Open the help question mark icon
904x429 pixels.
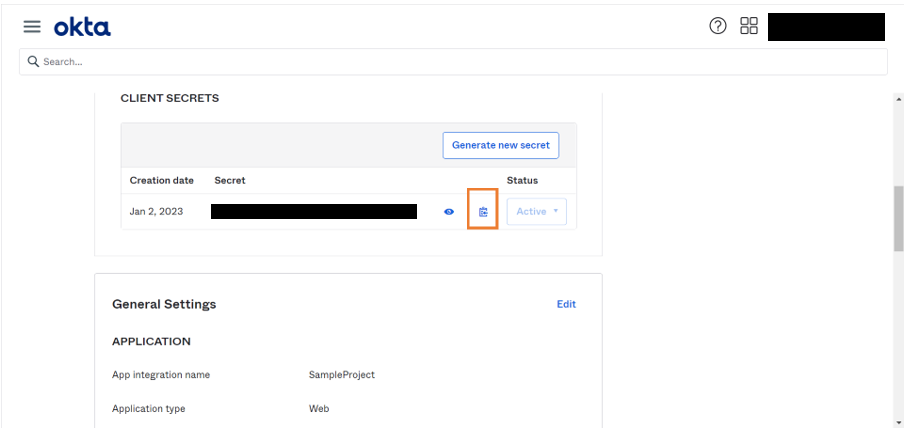(717, 27)
